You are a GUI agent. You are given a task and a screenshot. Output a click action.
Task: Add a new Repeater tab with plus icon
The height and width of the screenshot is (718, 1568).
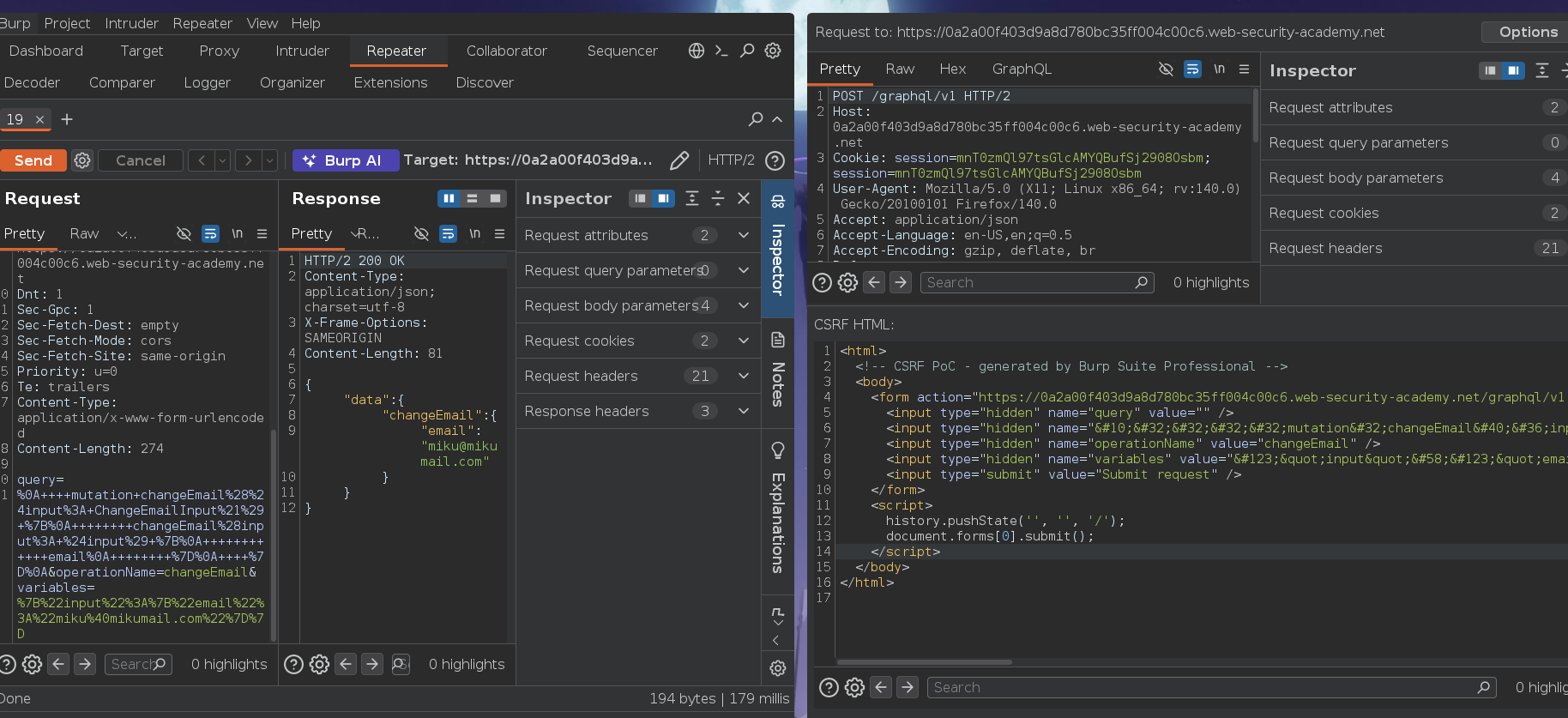(x=67, y=119)
